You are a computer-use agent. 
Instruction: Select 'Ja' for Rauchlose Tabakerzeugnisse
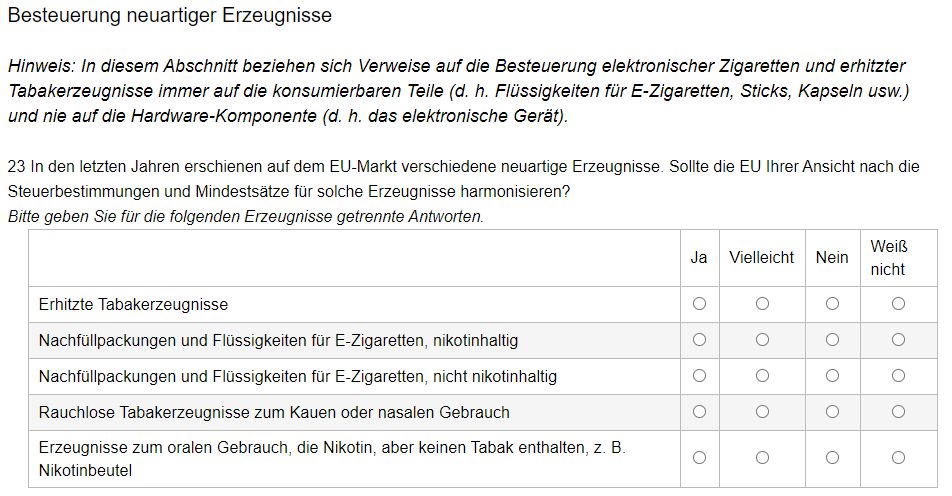(699, 412)
